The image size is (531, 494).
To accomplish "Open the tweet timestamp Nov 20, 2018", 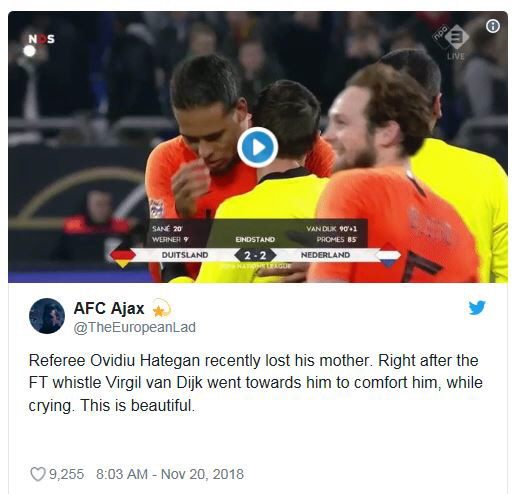I will coord(170,474).
